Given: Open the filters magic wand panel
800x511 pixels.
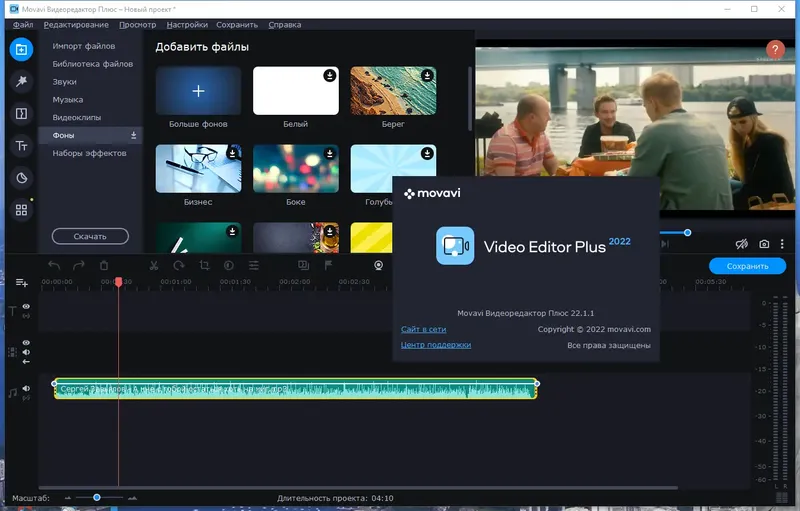Looking at the screenshot, I should (21, 81).
